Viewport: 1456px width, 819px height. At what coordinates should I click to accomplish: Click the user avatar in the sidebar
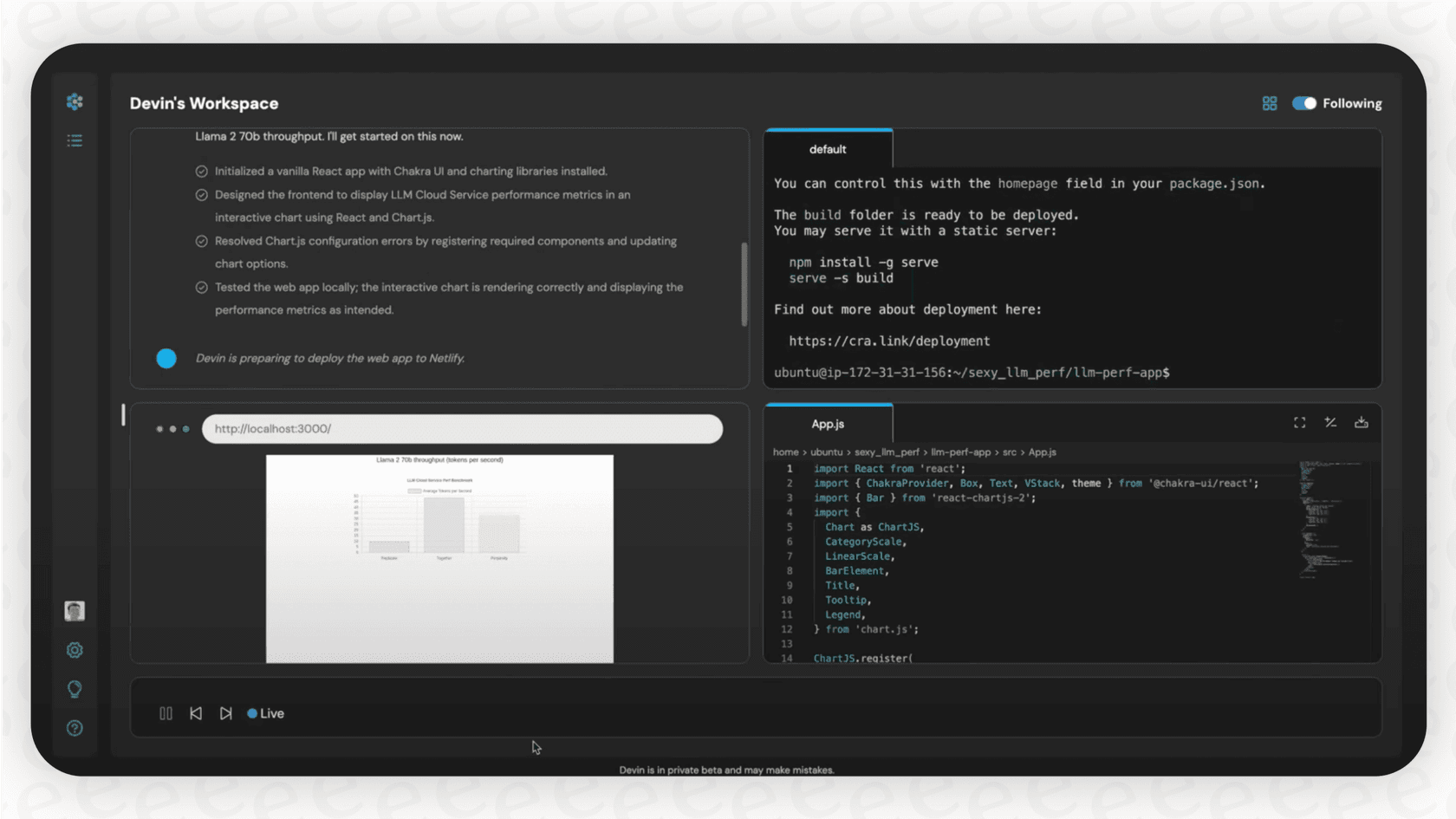[75, 610]
